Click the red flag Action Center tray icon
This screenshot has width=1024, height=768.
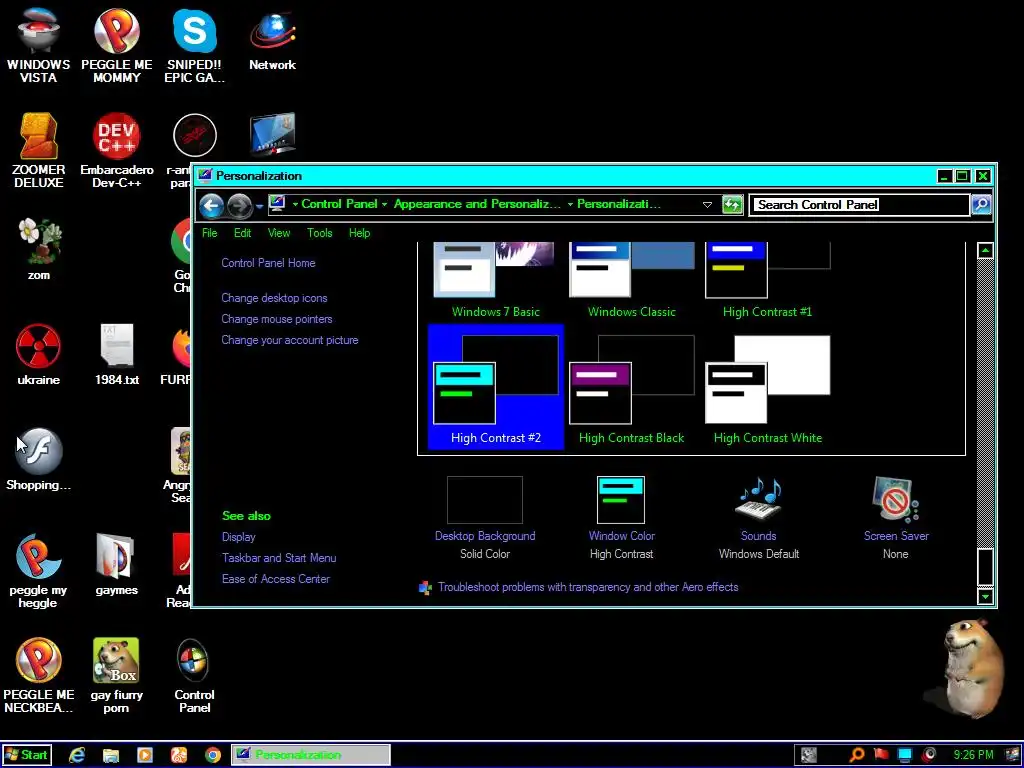click(881, 755)
